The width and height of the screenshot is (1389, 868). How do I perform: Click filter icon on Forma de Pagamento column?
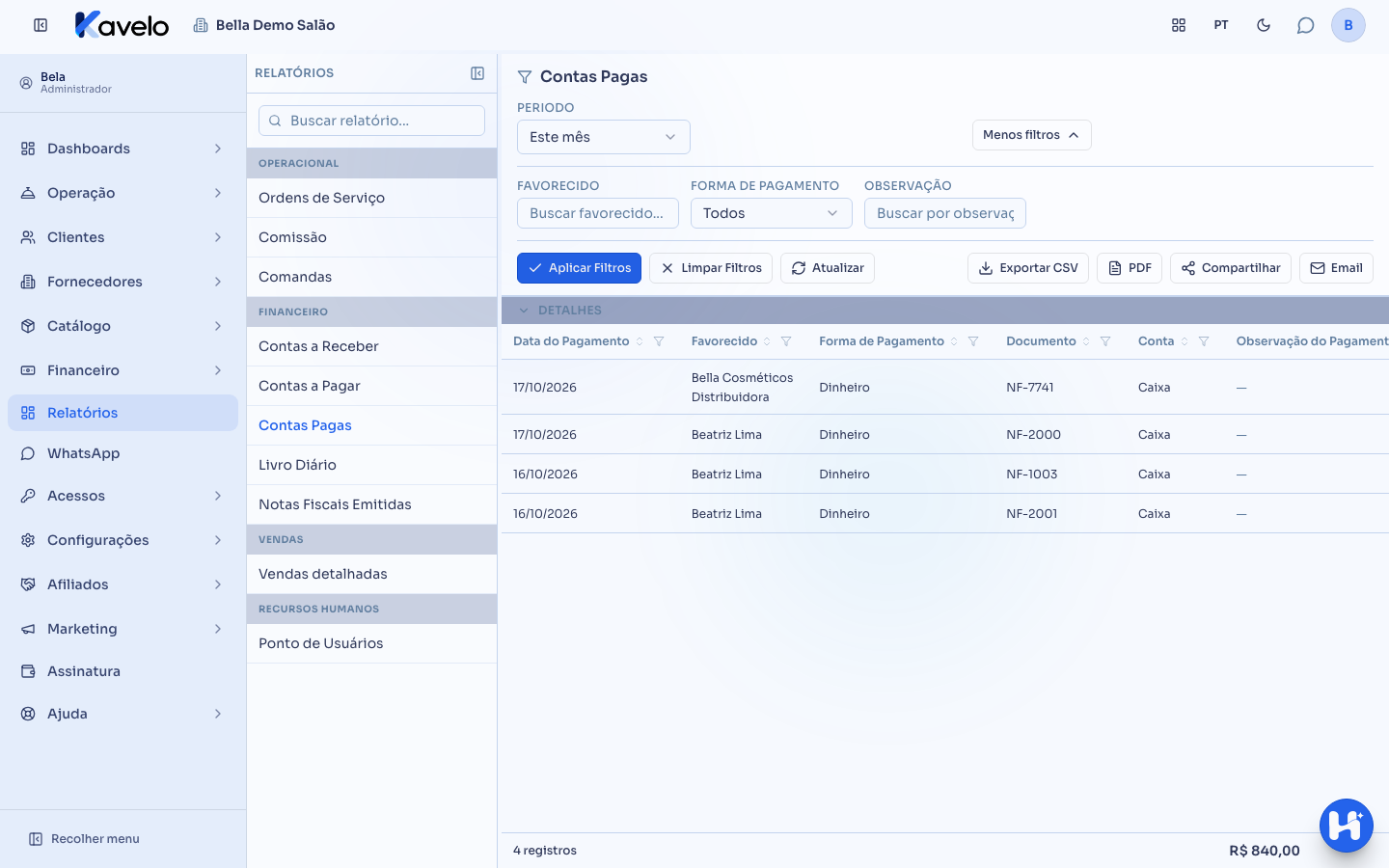(x=973, y=341)
